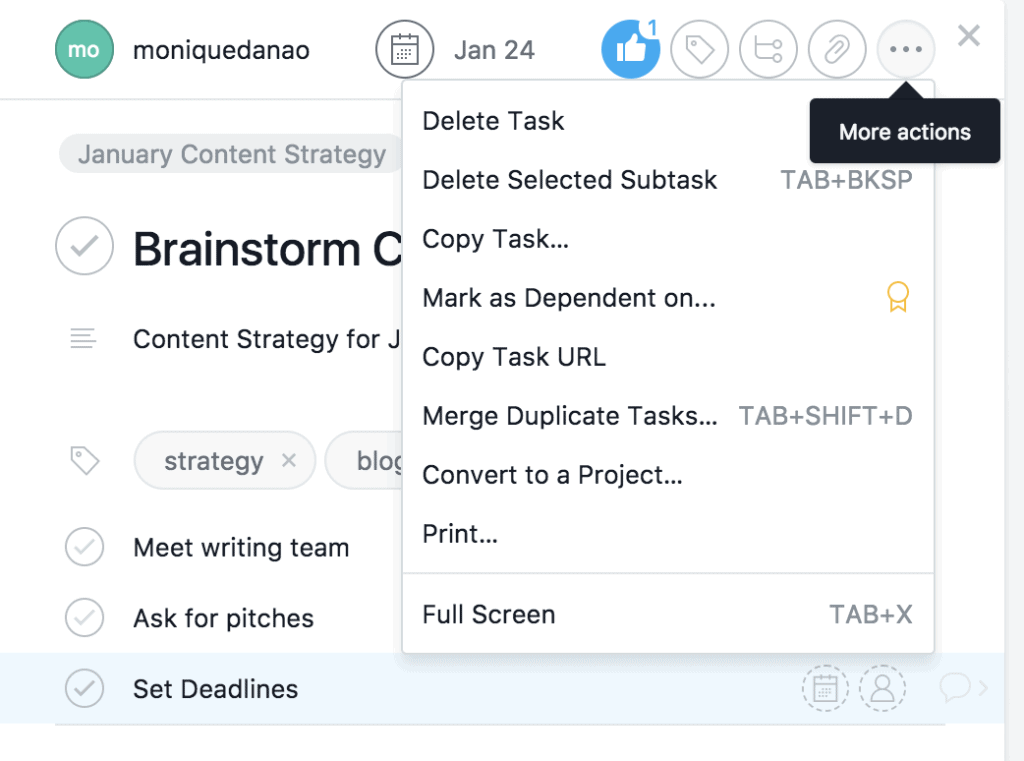Select Delete Task from the menu
Screen dimensions: 1024x761
tap(493, 120)
